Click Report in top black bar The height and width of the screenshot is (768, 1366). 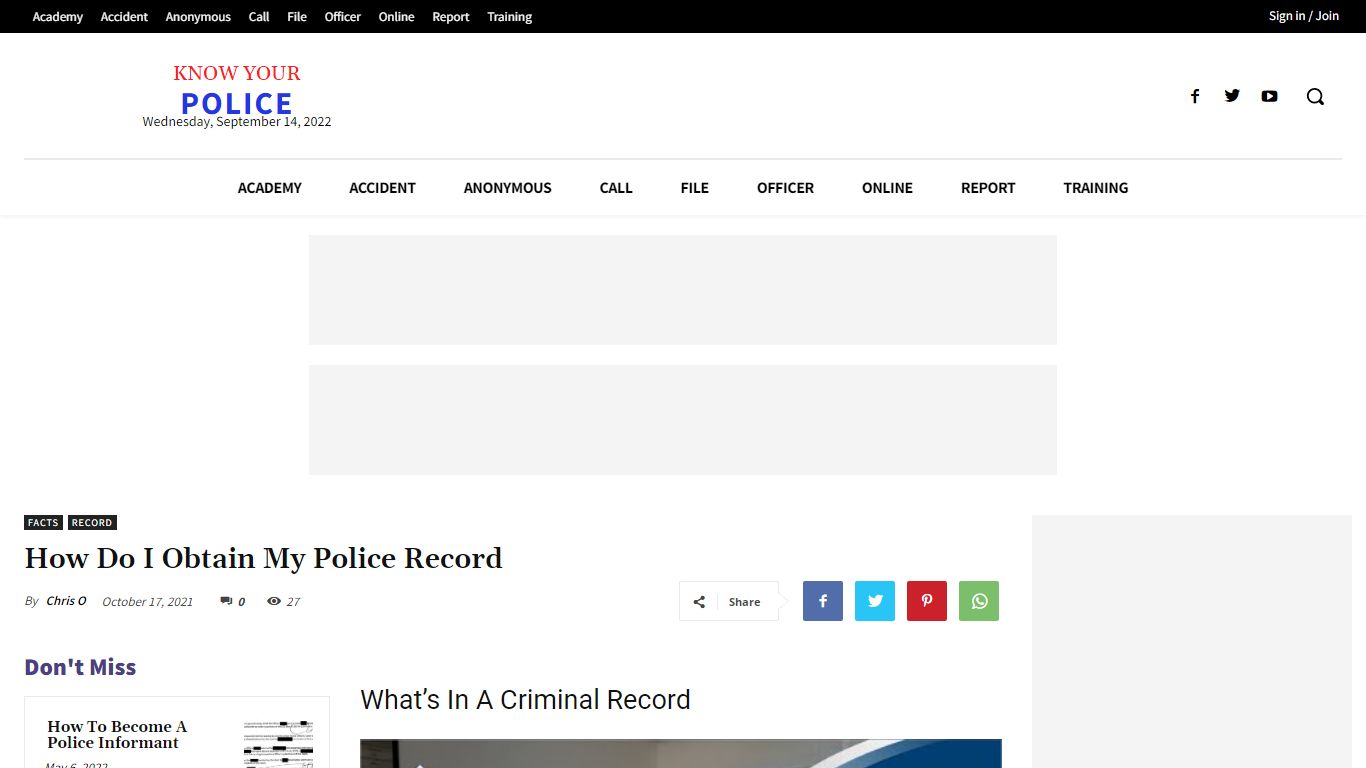pyautogui.click(x=451, y=17)
